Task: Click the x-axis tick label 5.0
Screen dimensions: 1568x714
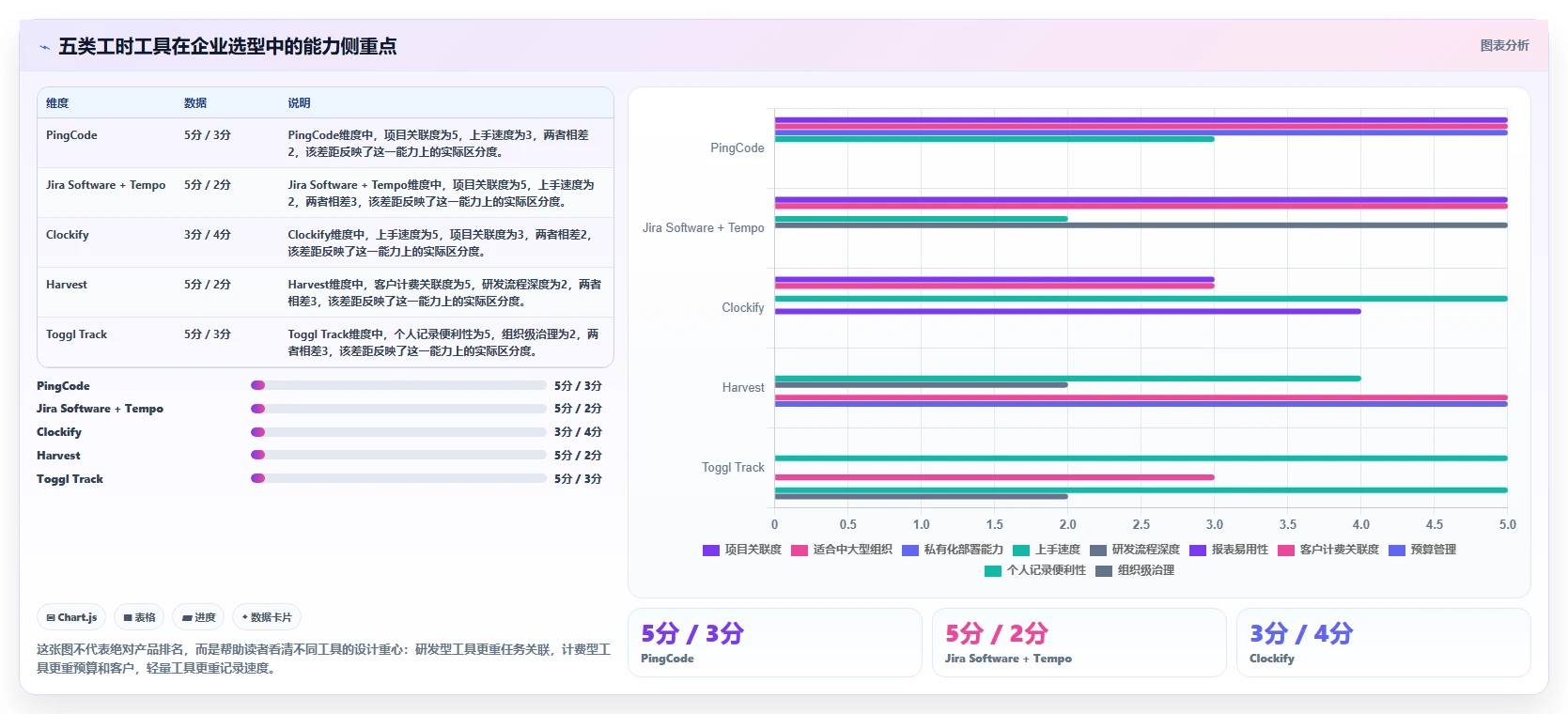Action: 1508,525
